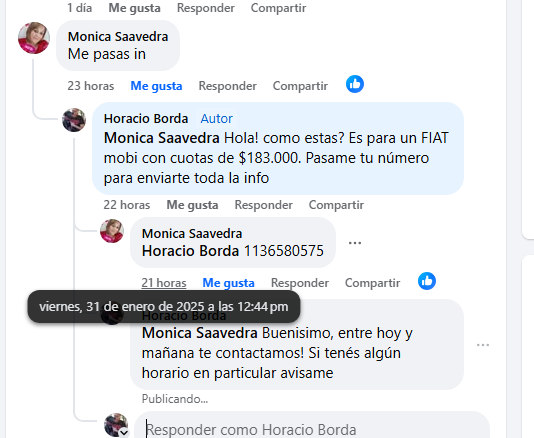Screen dimensions: 534x438
Task: Open Monica Saavedra's top-level comment avatar
Action: [x=34, y=38]
